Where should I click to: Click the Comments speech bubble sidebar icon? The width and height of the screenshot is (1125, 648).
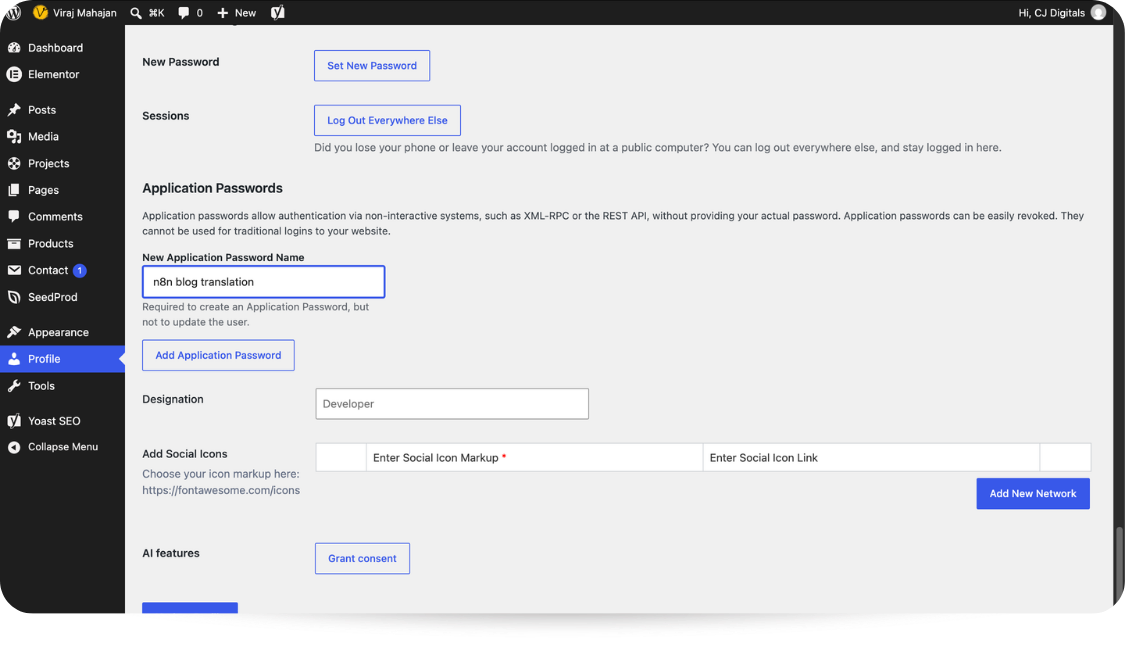pyautogui.click(x=14, y=216)
